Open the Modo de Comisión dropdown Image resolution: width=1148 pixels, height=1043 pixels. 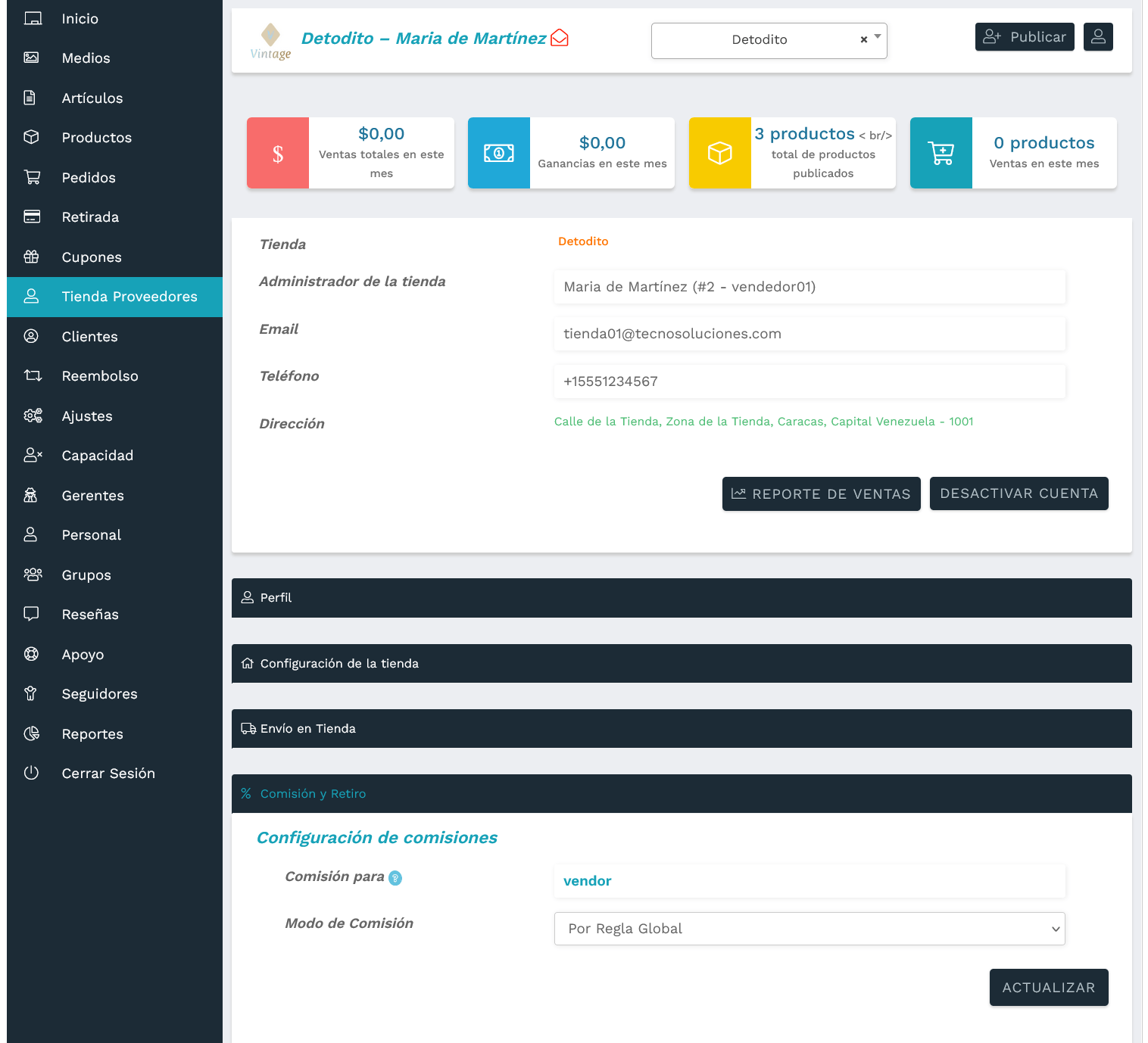coord(809,929)
